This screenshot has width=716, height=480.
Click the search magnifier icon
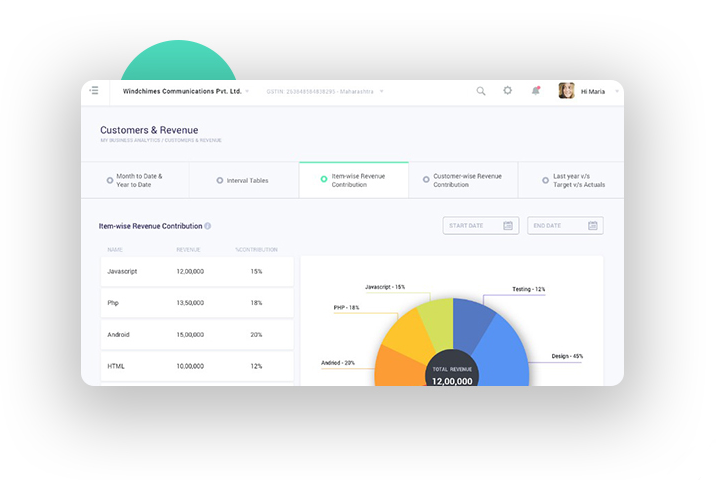(x=481, y=91)
